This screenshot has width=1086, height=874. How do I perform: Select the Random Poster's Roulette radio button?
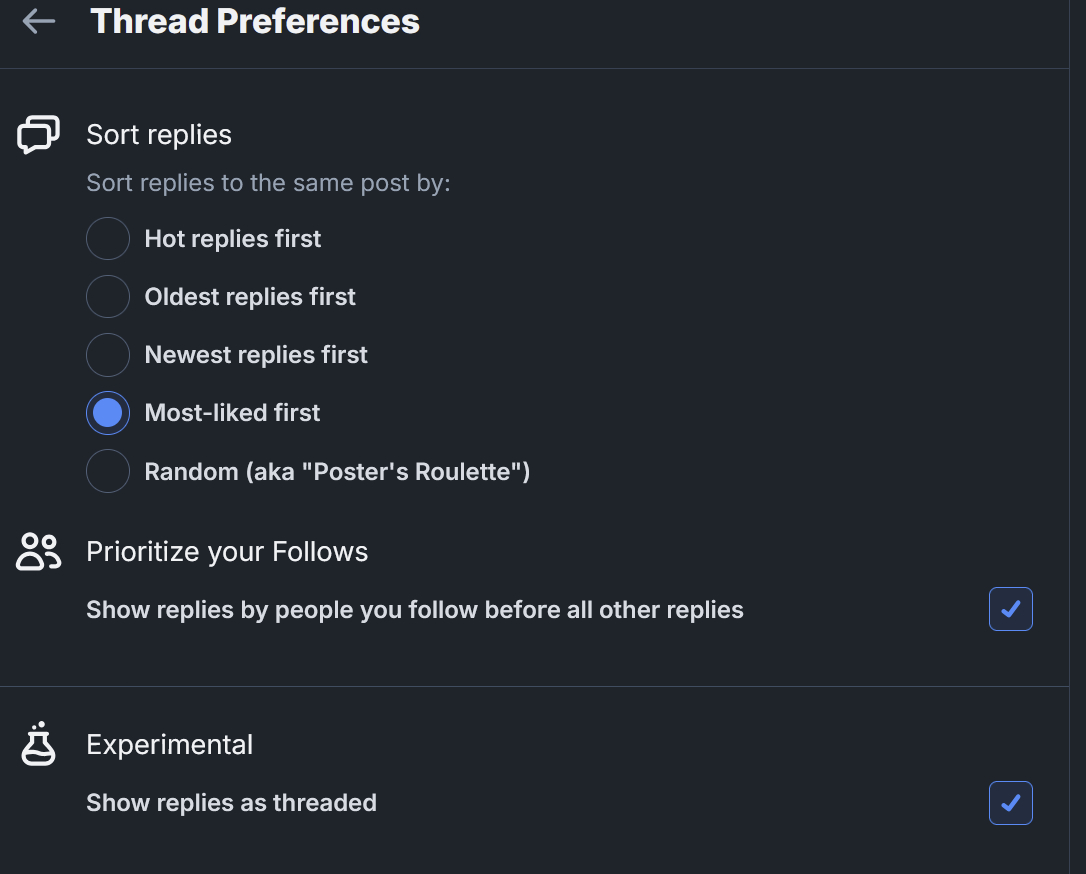pos(108,471)
